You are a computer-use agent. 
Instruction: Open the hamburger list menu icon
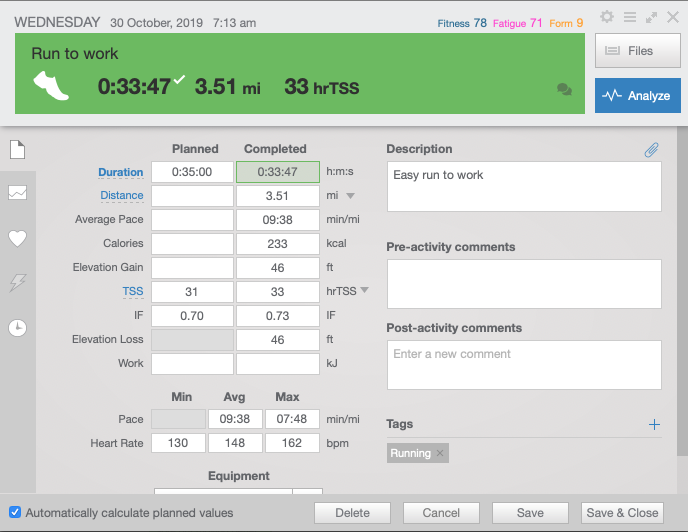pos(630,17)
